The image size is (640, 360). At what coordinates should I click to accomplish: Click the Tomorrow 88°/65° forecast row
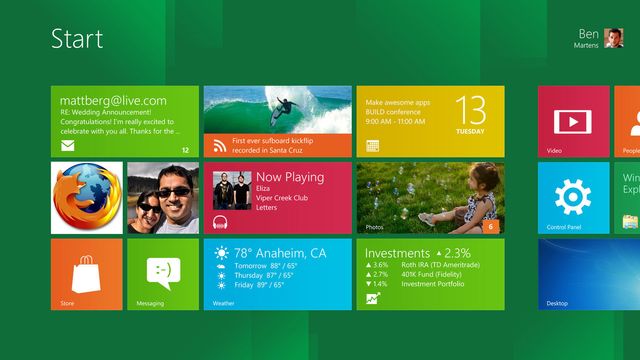(x=257, y=266)
